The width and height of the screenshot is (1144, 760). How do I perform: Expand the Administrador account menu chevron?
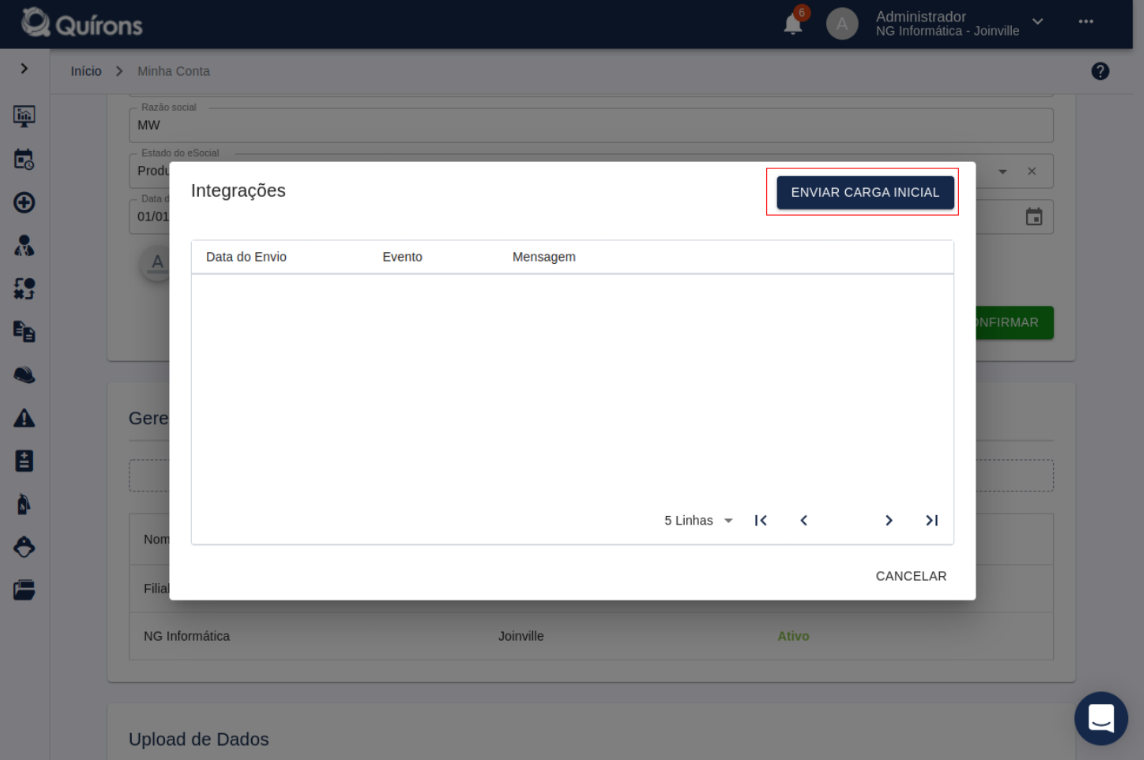(1037, 22)
